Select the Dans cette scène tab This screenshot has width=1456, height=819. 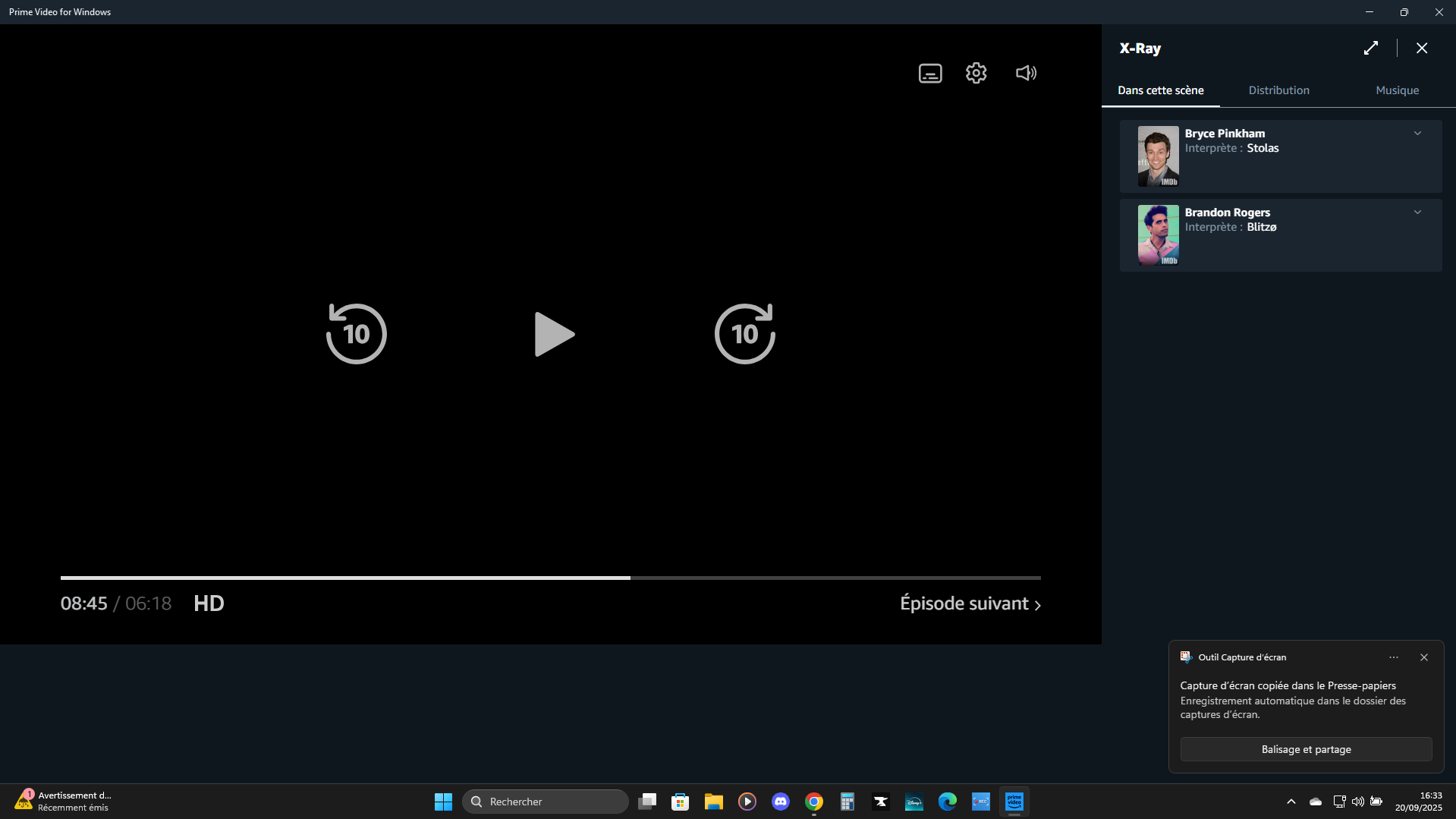[x=1160, y=90]
